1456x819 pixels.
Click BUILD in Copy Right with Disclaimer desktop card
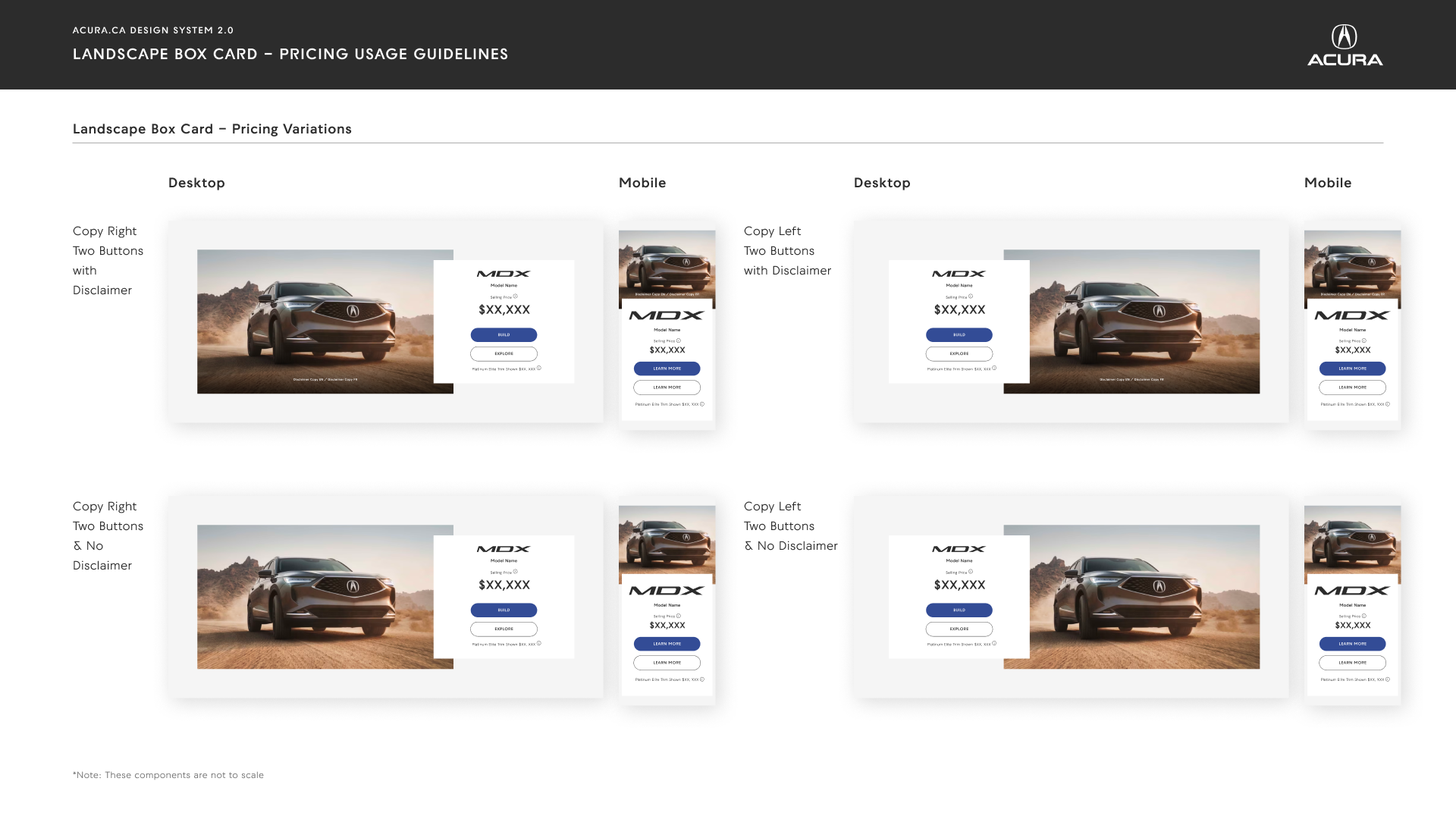[504, 334]
